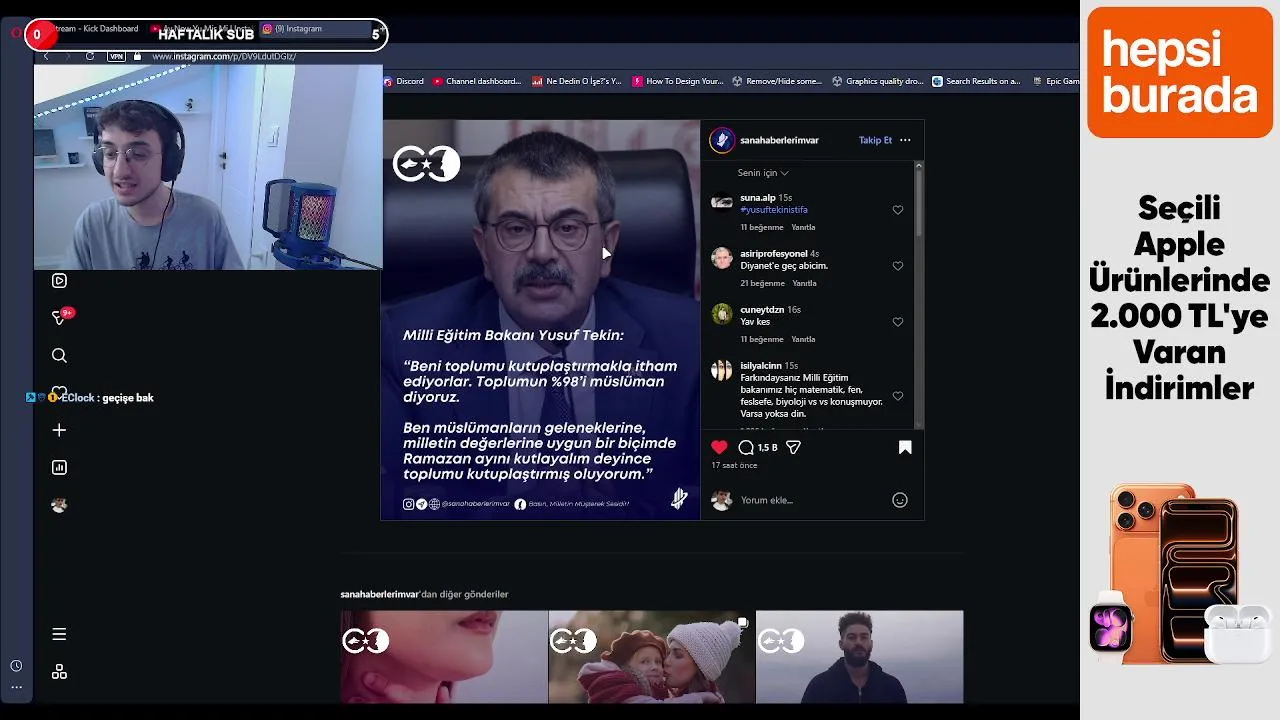
Task: Open the Instagram dashboard insights icon
Action: pos(59,467)
